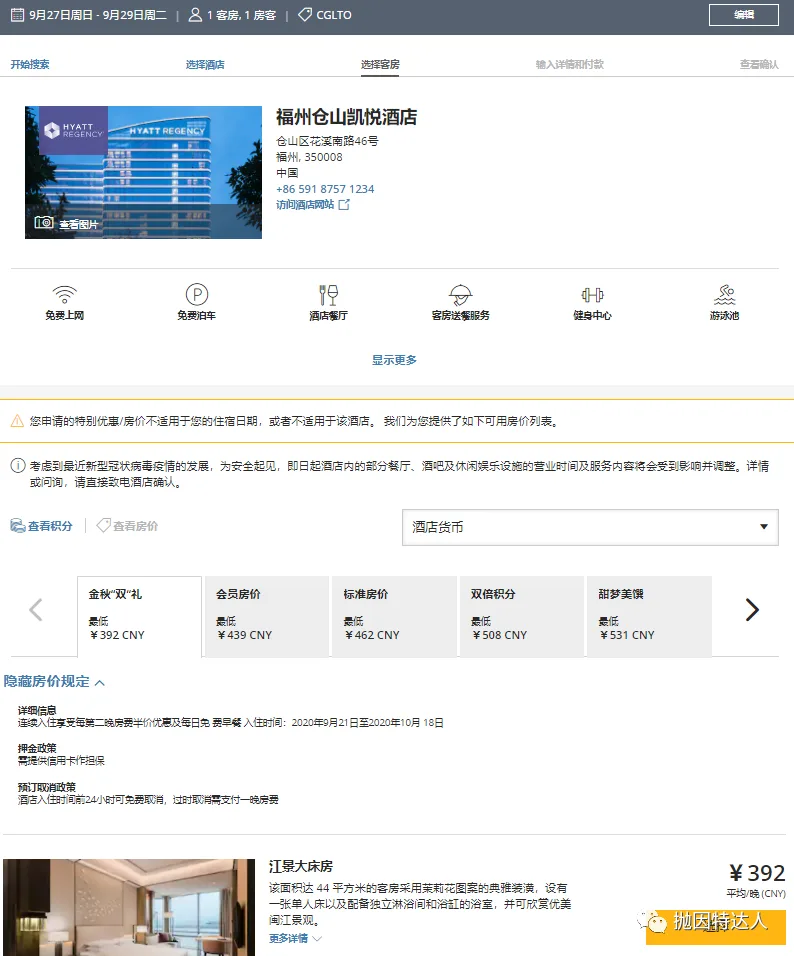Click the 1 客房, 1 房客 text

click(x=241, y=15)
